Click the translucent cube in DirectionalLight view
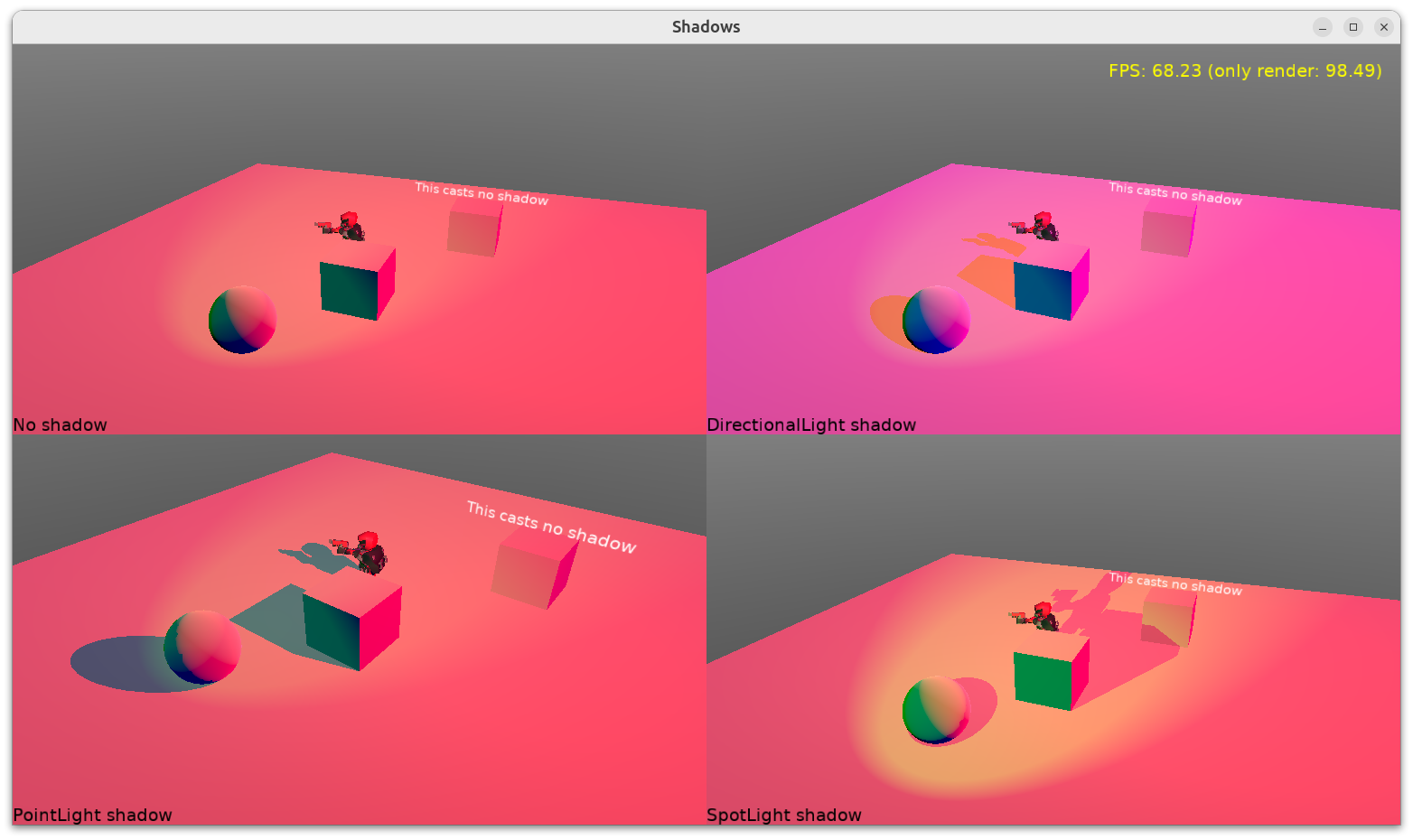This screenshot has width=1413, height=840. (x=1168, y=228)
